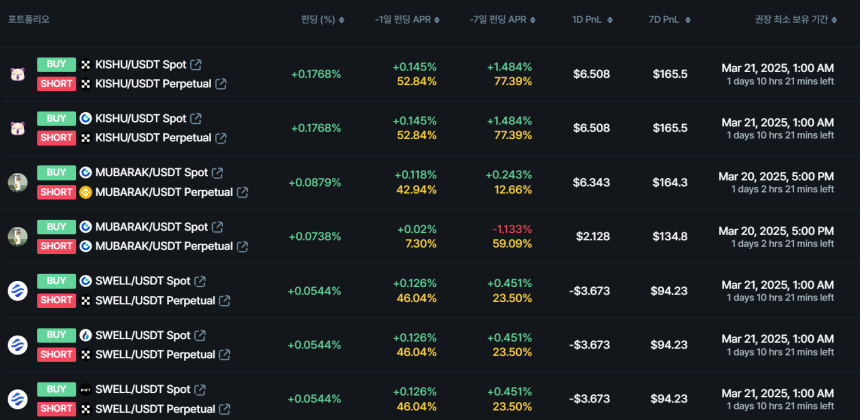Click the Binance logo beside MUBARAK Perpetual
Screen dimensions: 860x420
[86, 192]
